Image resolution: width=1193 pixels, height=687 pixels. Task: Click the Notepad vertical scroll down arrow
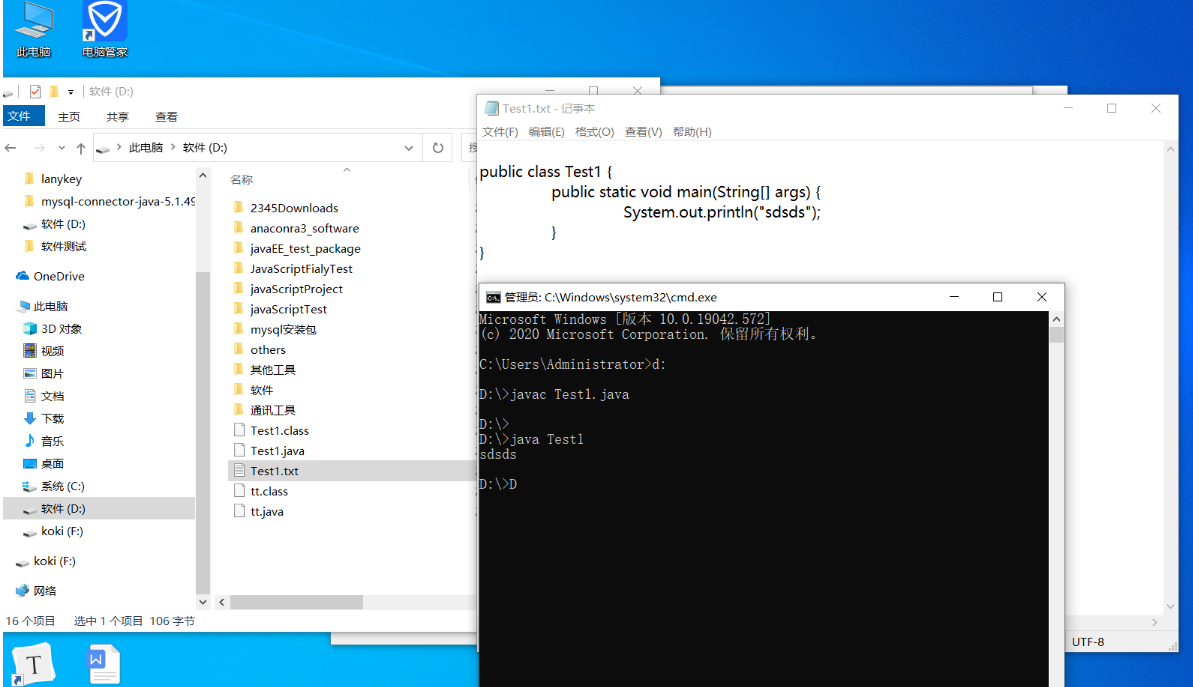tap(1170, 607)
